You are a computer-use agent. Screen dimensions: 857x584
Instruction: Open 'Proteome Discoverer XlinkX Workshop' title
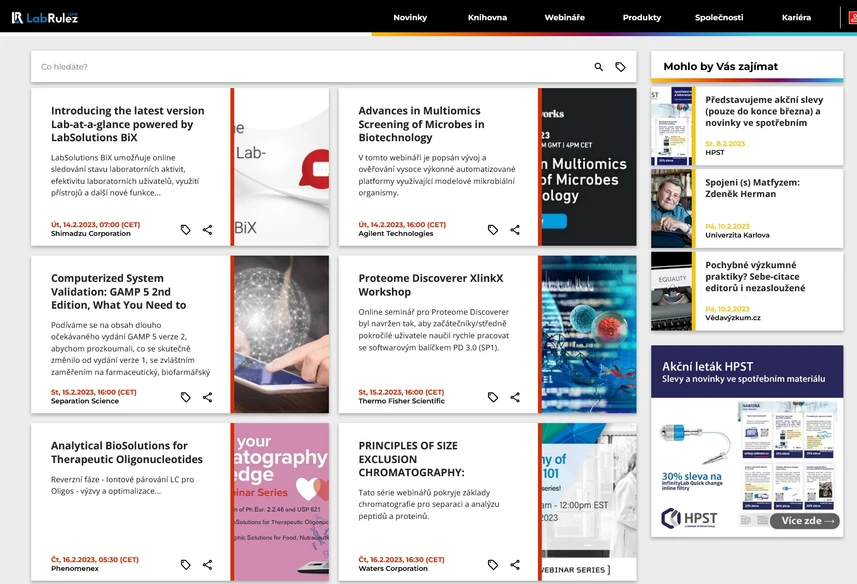click(431, 285)
